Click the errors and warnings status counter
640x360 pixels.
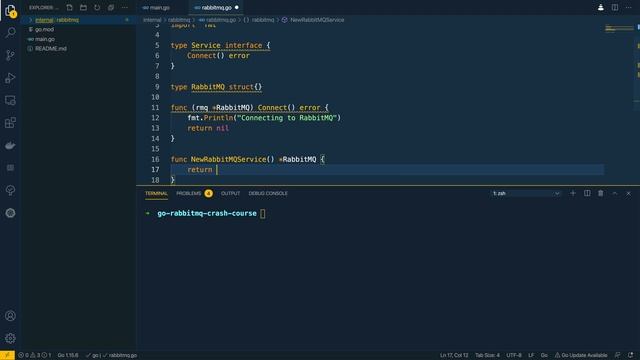click(35, 355)
